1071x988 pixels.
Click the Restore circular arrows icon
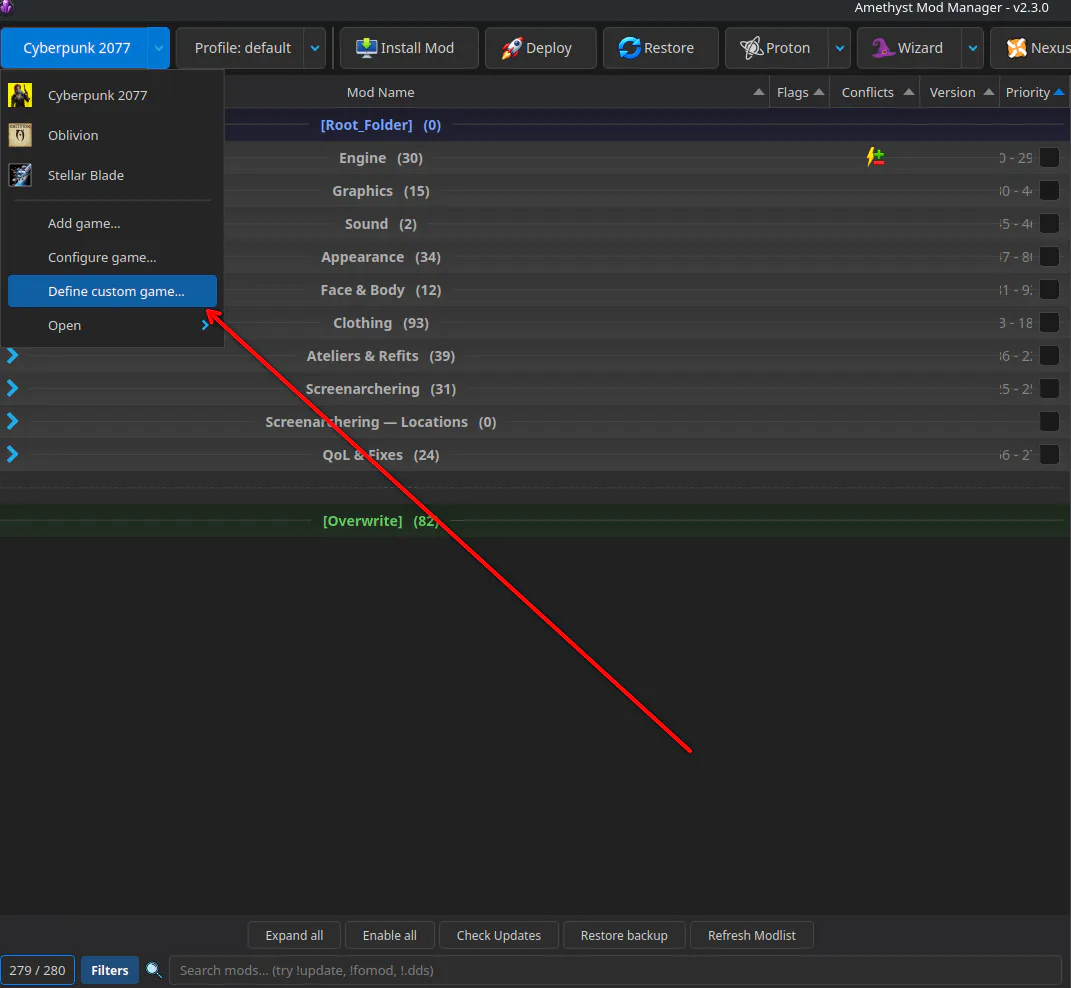[x=629, y=48]
